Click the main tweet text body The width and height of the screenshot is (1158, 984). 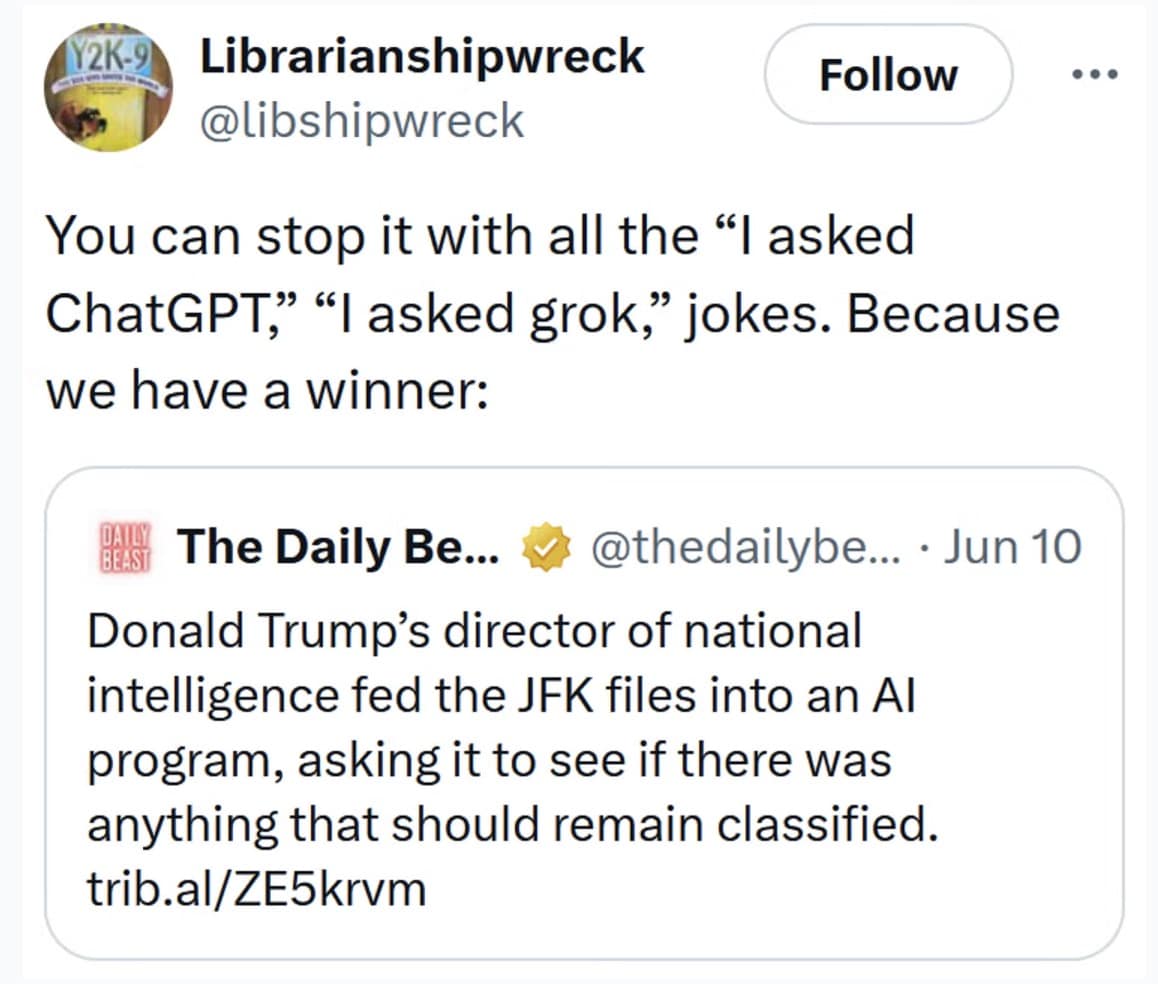[550, 312]
